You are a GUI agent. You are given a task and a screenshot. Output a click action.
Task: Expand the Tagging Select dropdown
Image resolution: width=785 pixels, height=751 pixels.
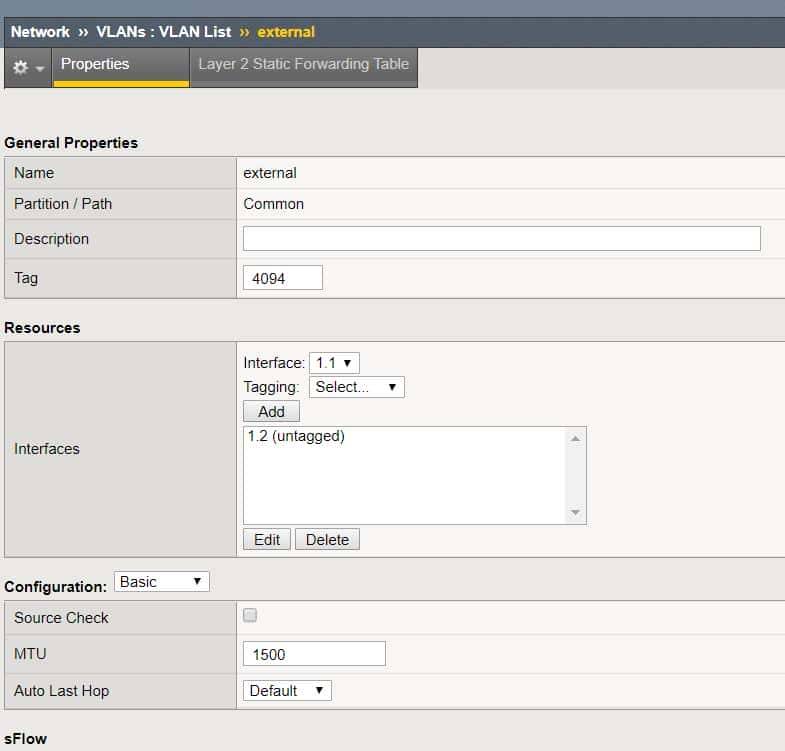[356, 387]
